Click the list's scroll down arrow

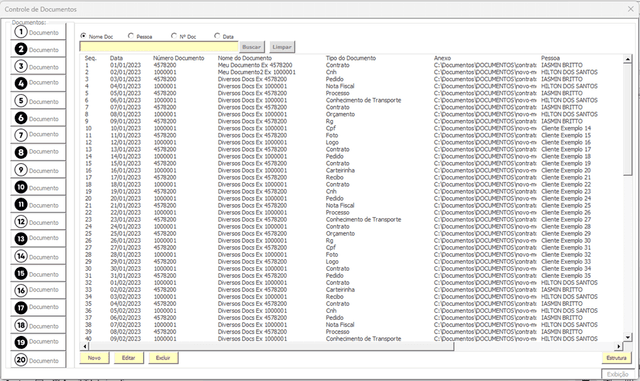[628, 337]
